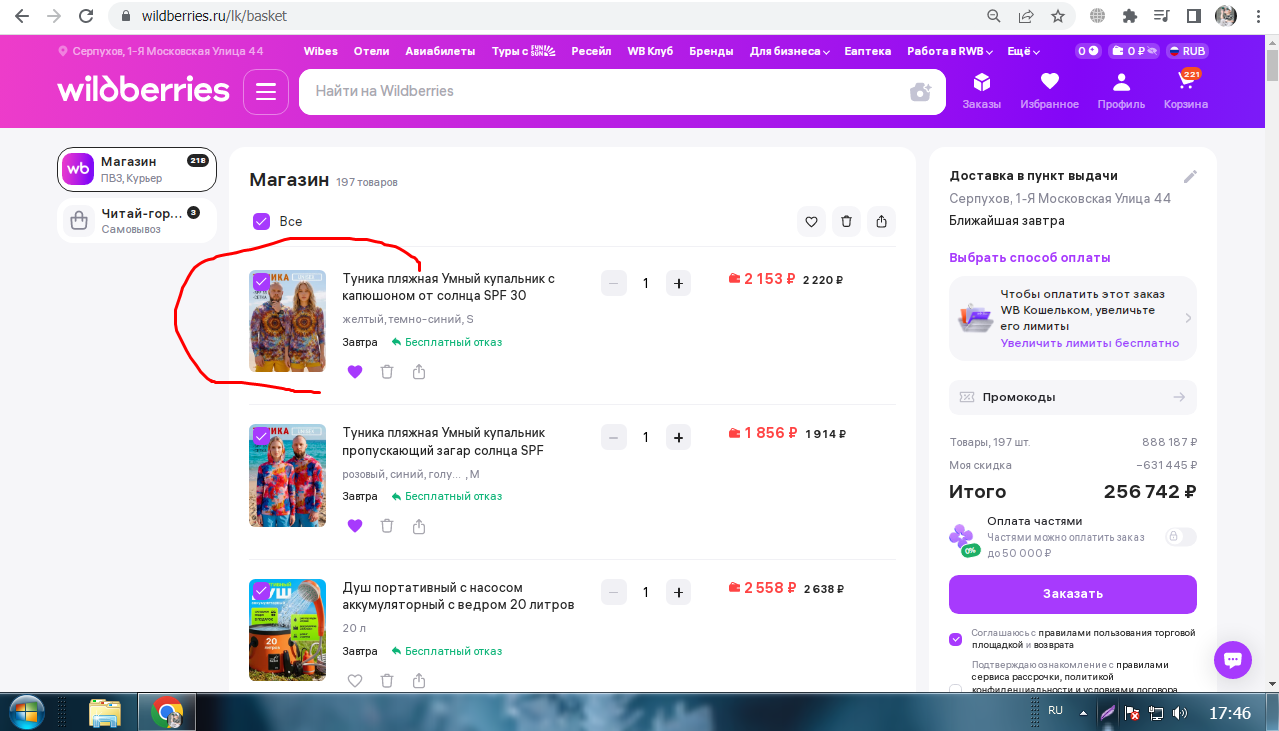Screen dimensions: 1279x731
Task: Open Избранное favorites heart icon
Action: [1049, 90]
